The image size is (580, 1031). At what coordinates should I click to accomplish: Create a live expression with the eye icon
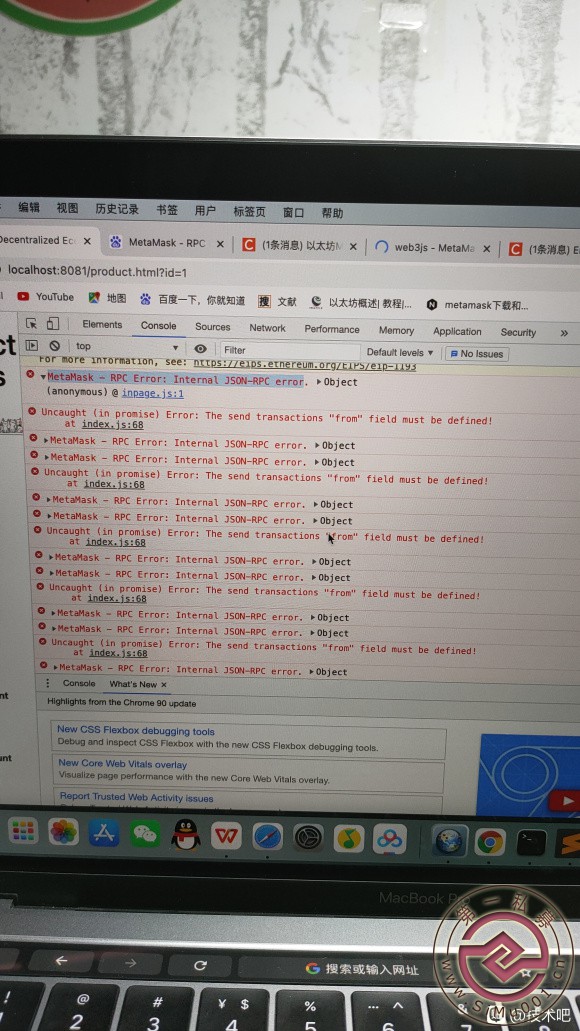pyautogui.click(x=201, y=348)
